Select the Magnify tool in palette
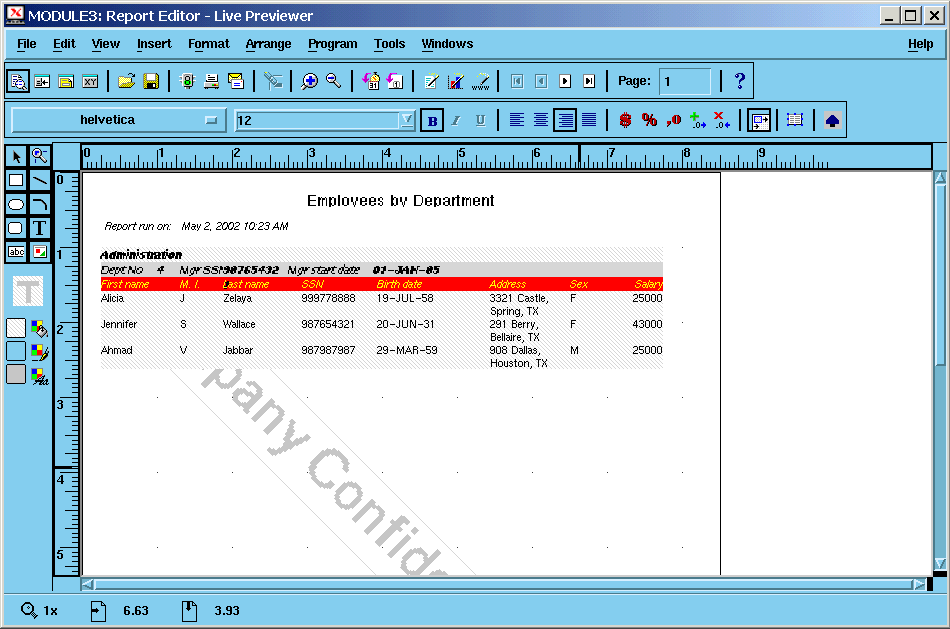This screenshot has width=950, height=629. point(40,156)
